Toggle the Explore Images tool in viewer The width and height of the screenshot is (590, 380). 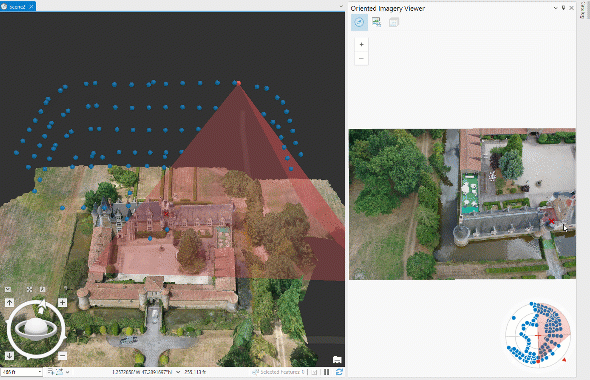click(359, 22)
